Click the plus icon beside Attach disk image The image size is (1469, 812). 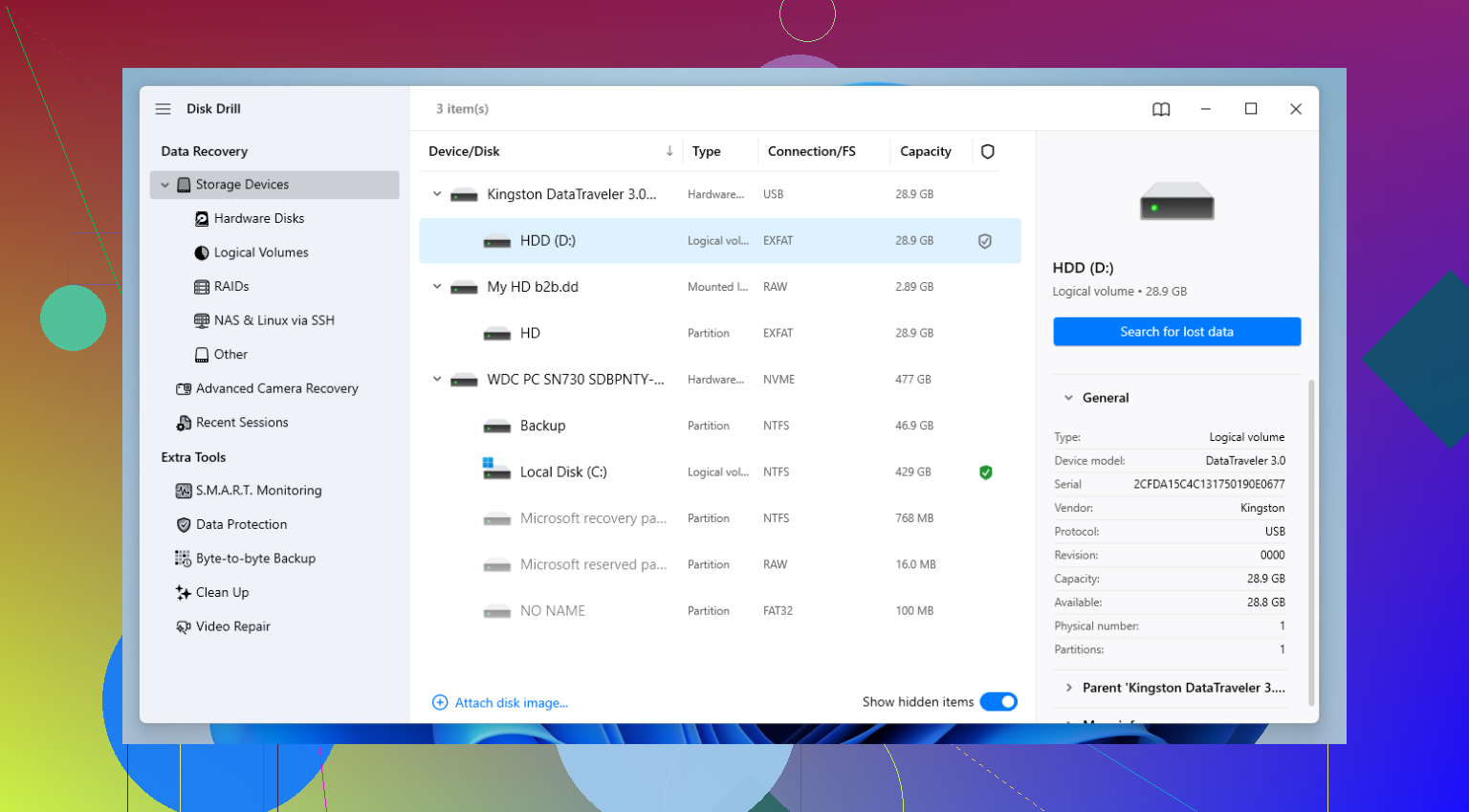[440, 703]
